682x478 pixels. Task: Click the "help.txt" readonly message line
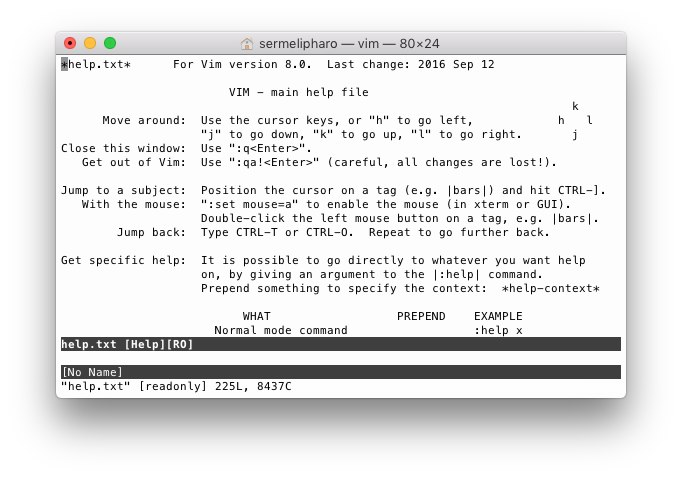(x=176, y=386)
